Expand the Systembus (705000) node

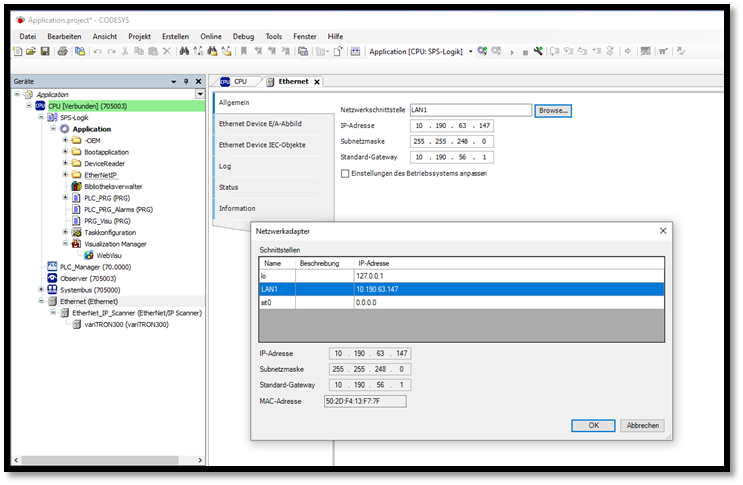(41, 289)
